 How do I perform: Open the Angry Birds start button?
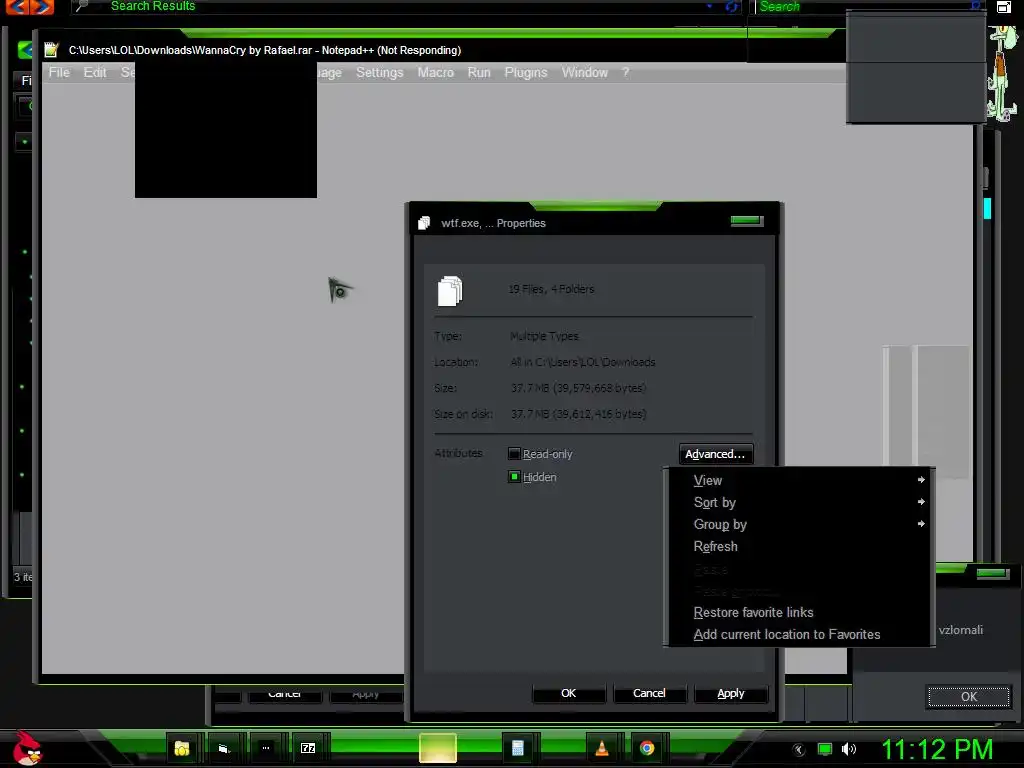tap(27, 748)
